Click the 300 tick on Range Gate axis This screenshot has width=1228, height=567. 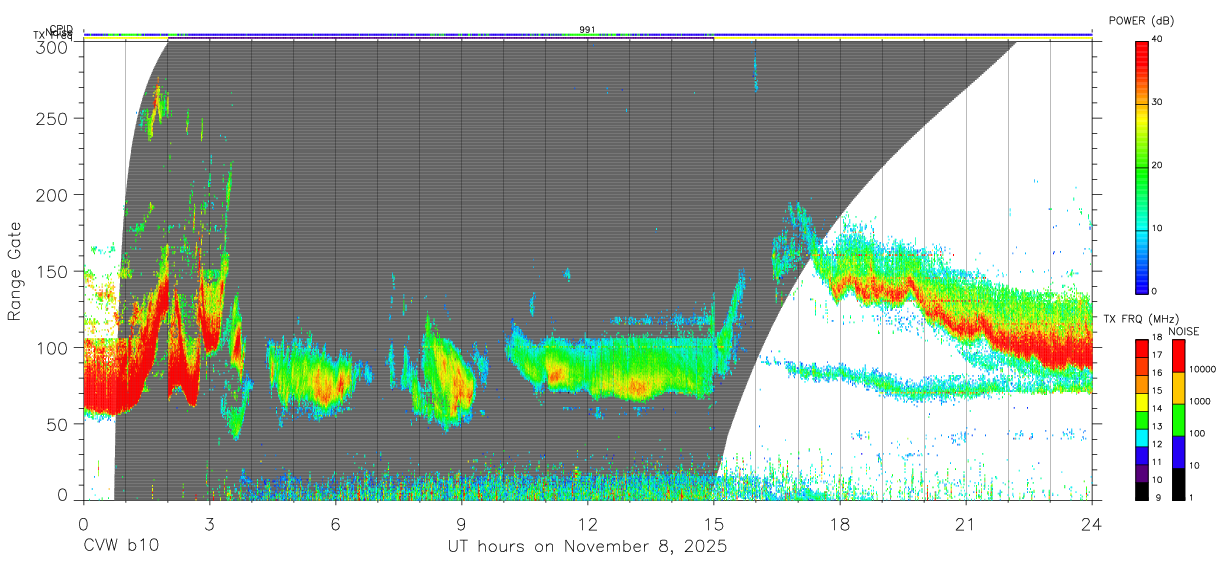(x=54, y=47)
